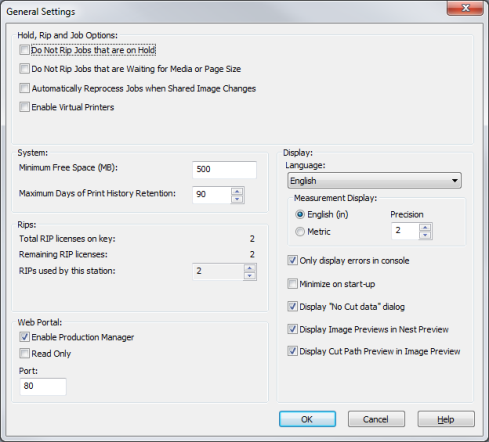Enable Do Not Rip Jobs on Hold
Screen dimensions: 489x442
click(24, 50)
